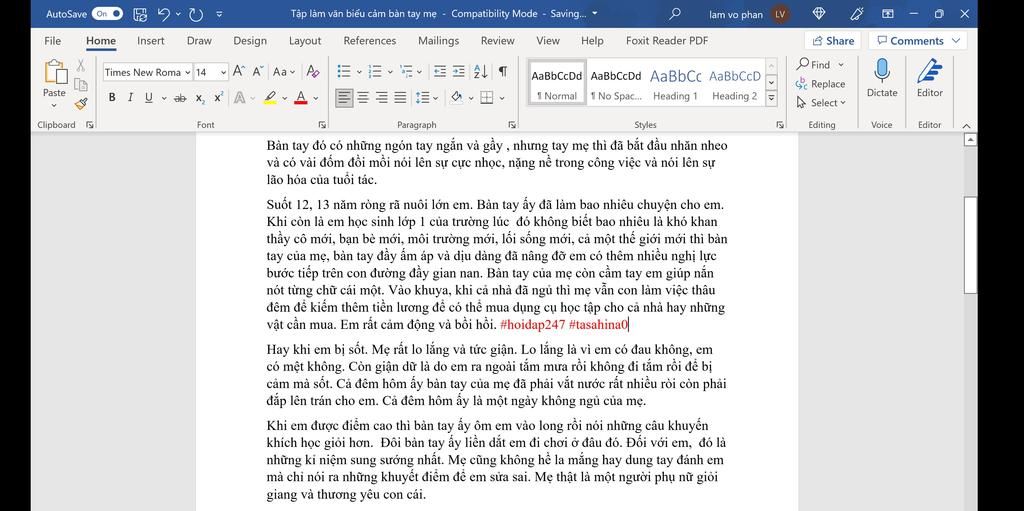1024x511 pixels.
Task: Click the Multilevel List icon
Action: coord(407,71)
